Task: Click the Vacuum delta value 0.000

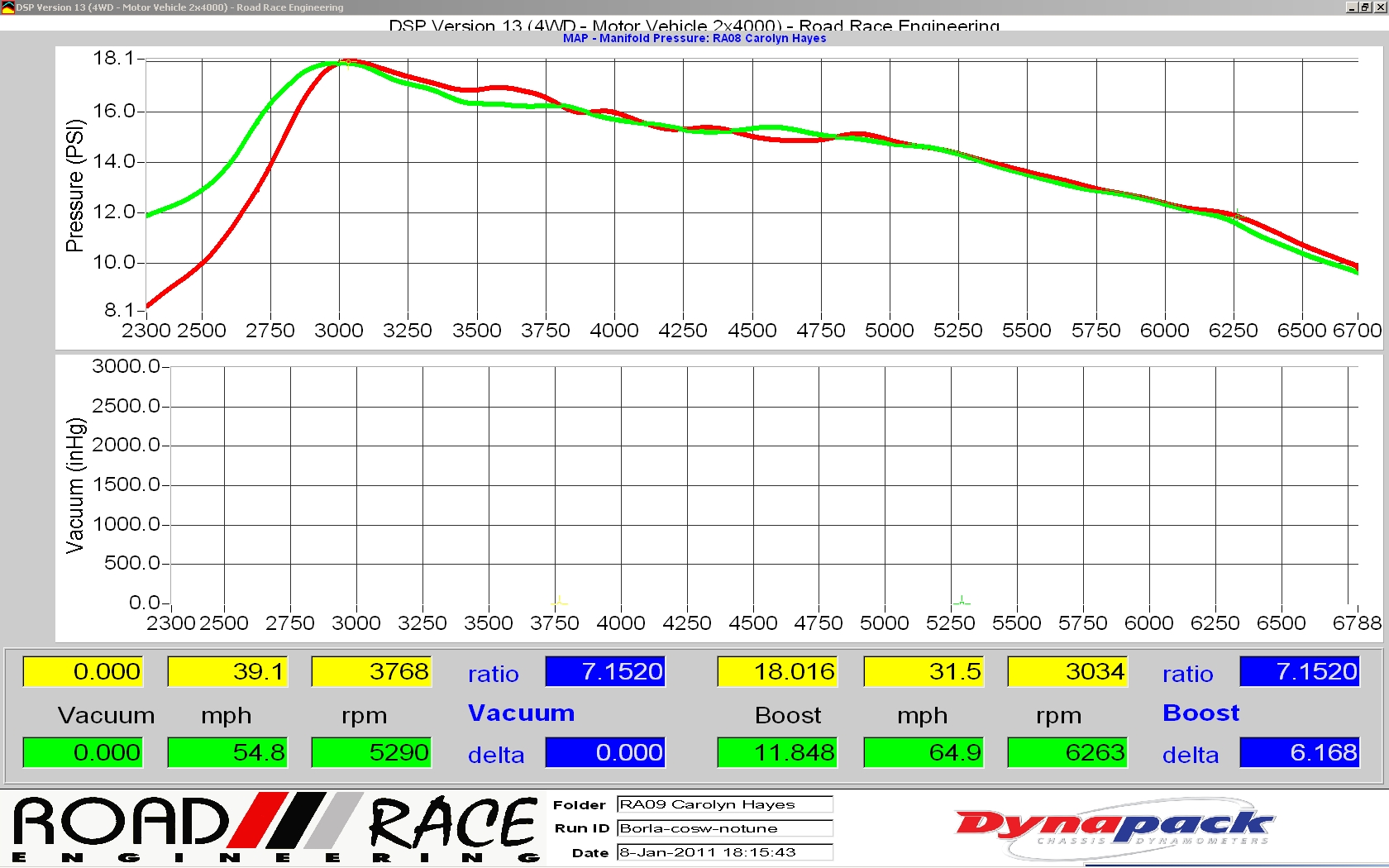Action: click(605, 752)
